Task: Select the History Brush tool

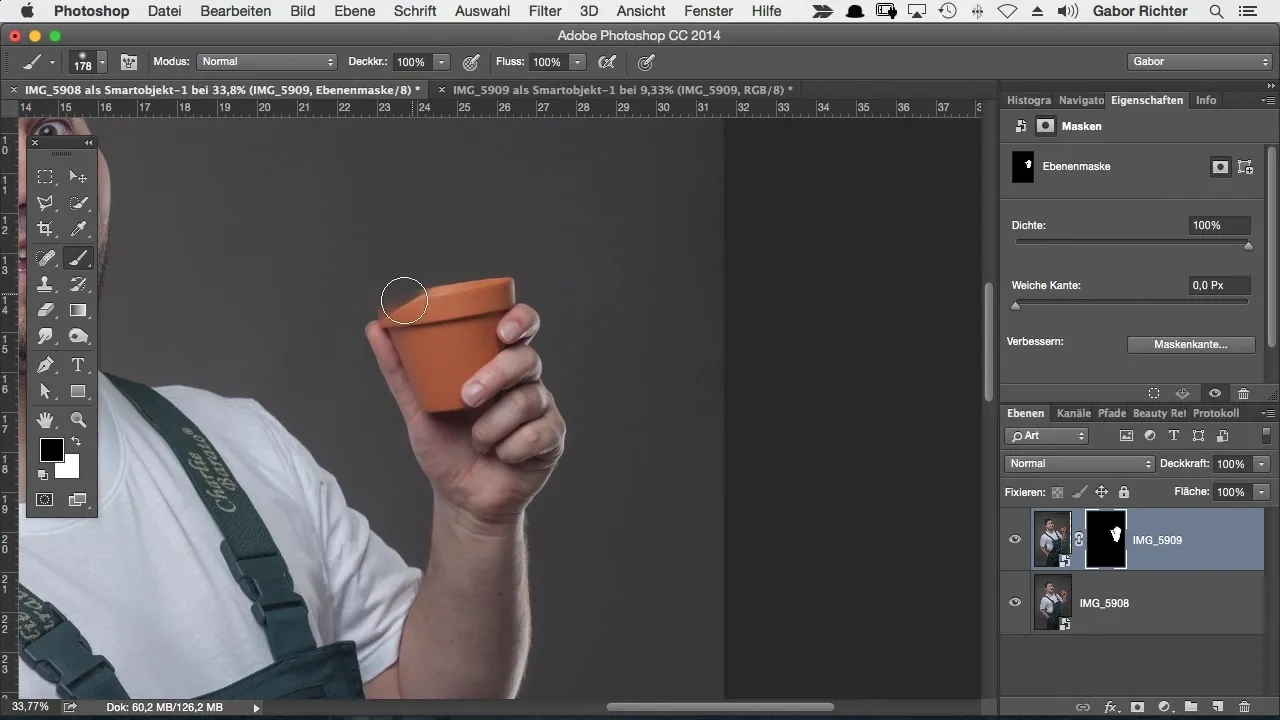Action: click(x=78, y=284)
